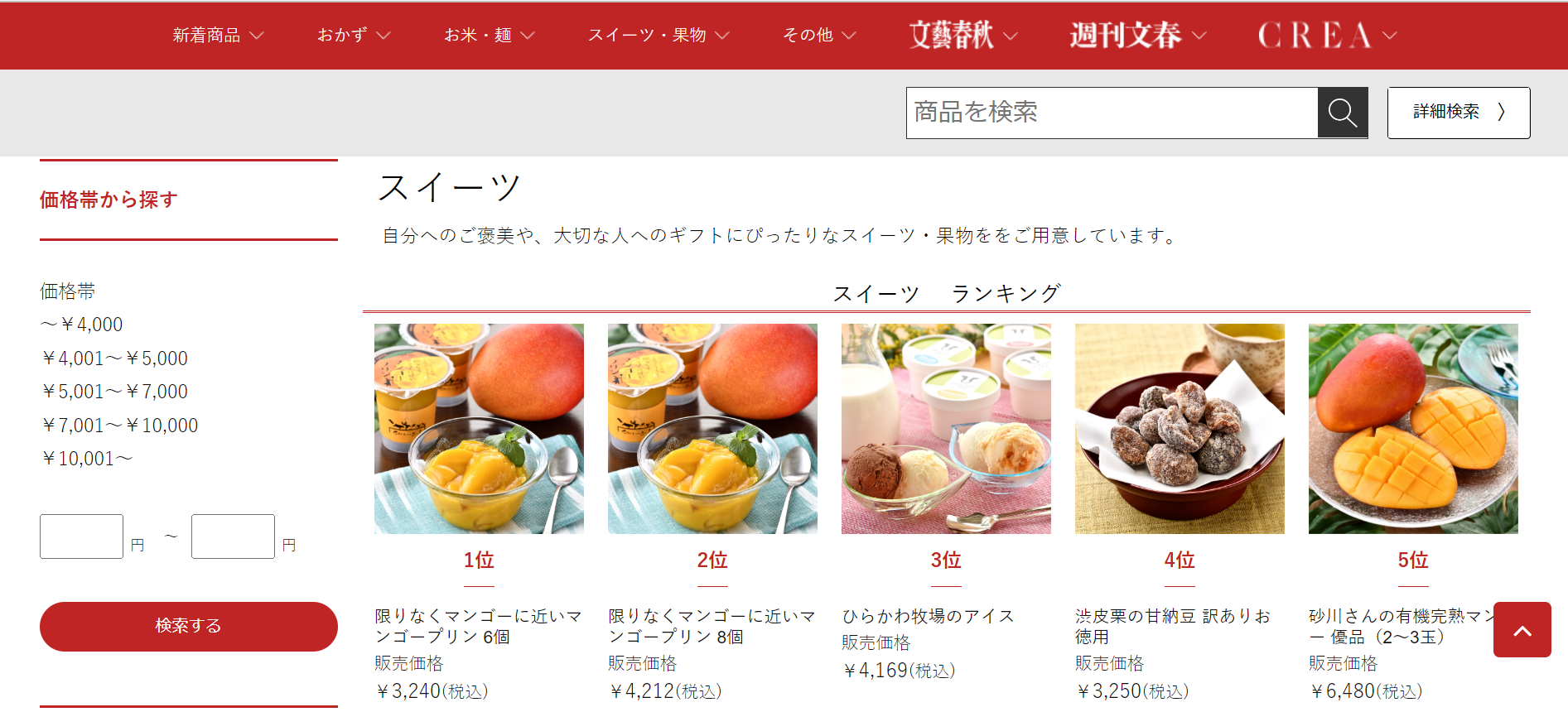Select the ￥10,001～ price range

coord(86,459)
